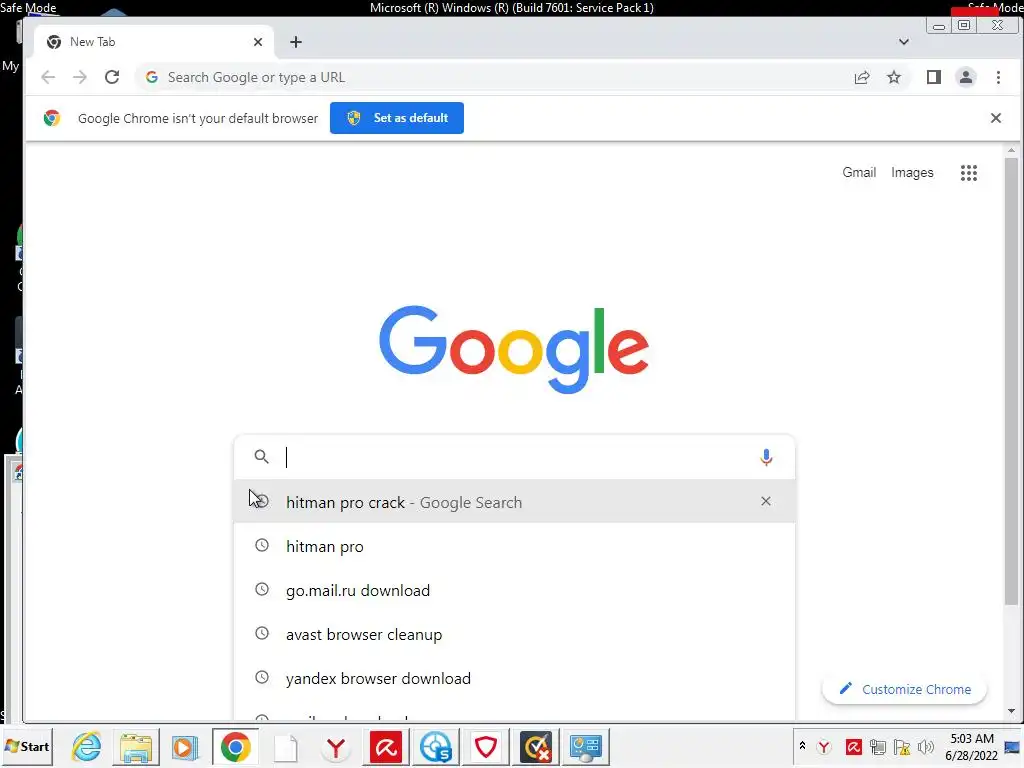The height and width of the screenshot is (768, 1024).
Task: Click the page vertical scrollbar
Action: pyautogui.click(x=1011, y=382)
